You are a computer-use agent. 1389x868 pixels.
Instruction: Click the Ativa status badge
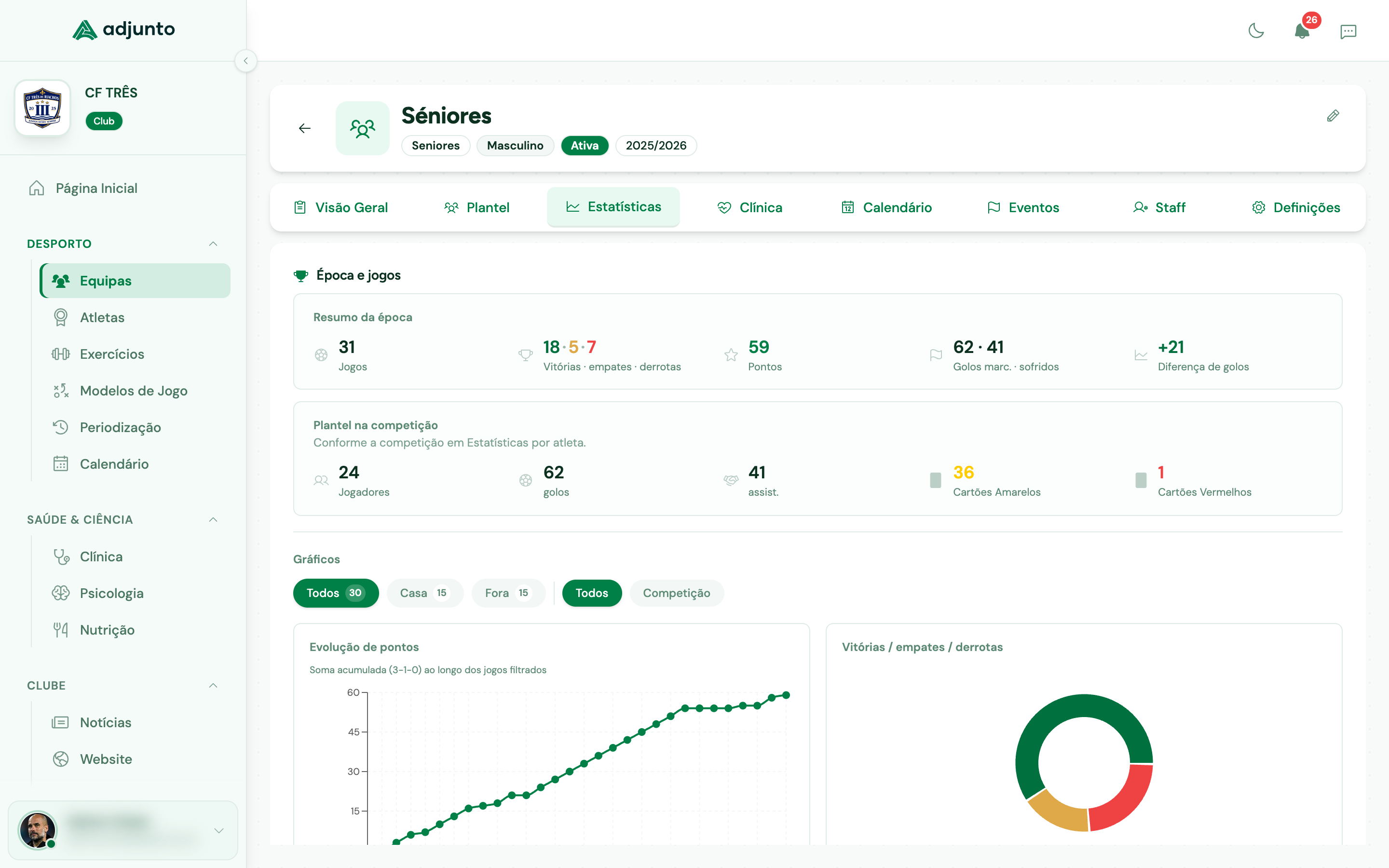(x=585, y=145)
